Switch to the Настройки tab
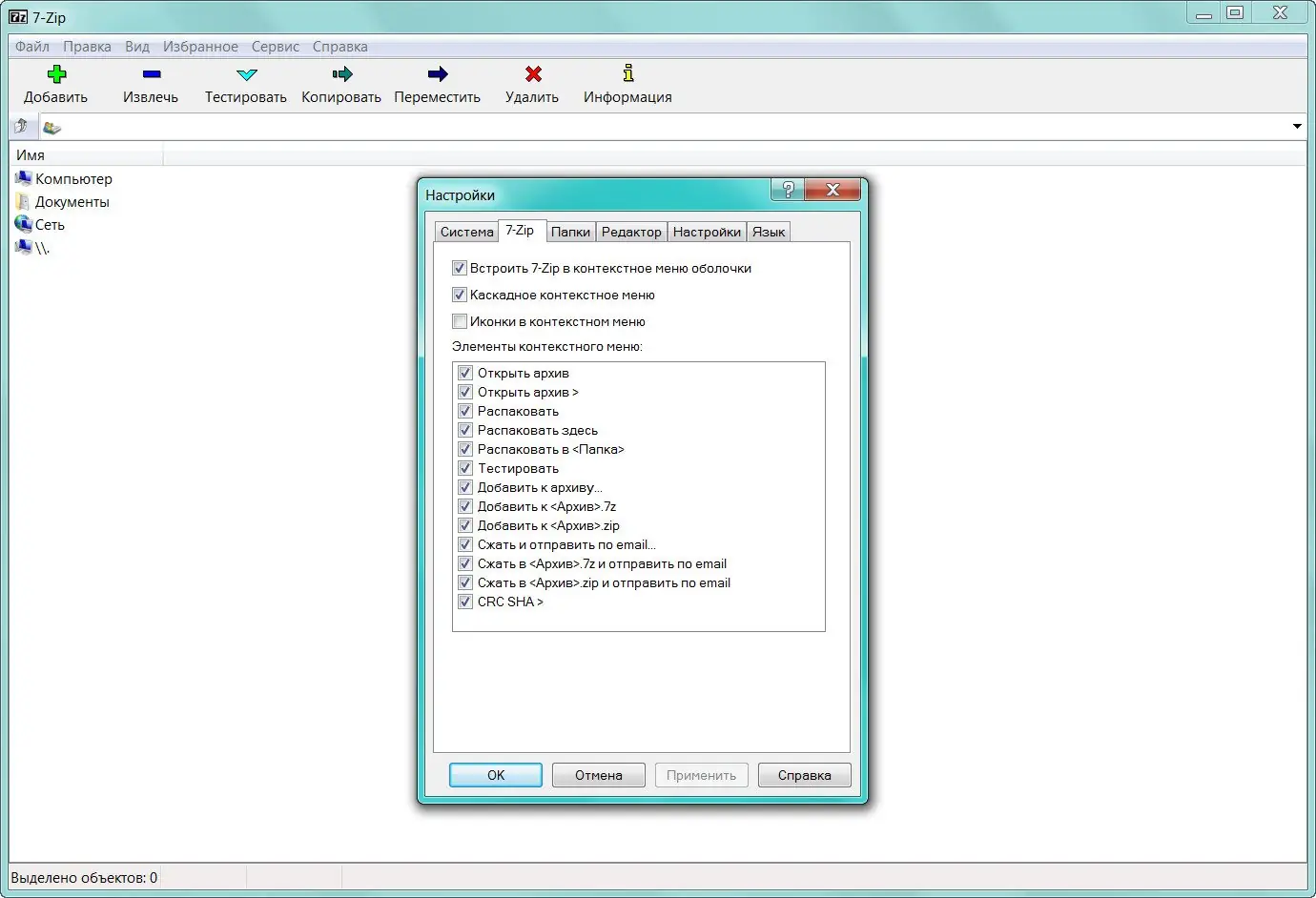The width and height of the screenshot is (1316, 898). click(x=707, y=232)
